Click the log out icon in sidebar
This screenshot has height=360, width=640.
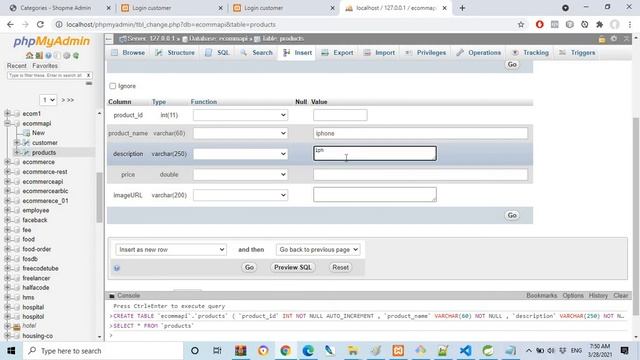tap(39, 56)
